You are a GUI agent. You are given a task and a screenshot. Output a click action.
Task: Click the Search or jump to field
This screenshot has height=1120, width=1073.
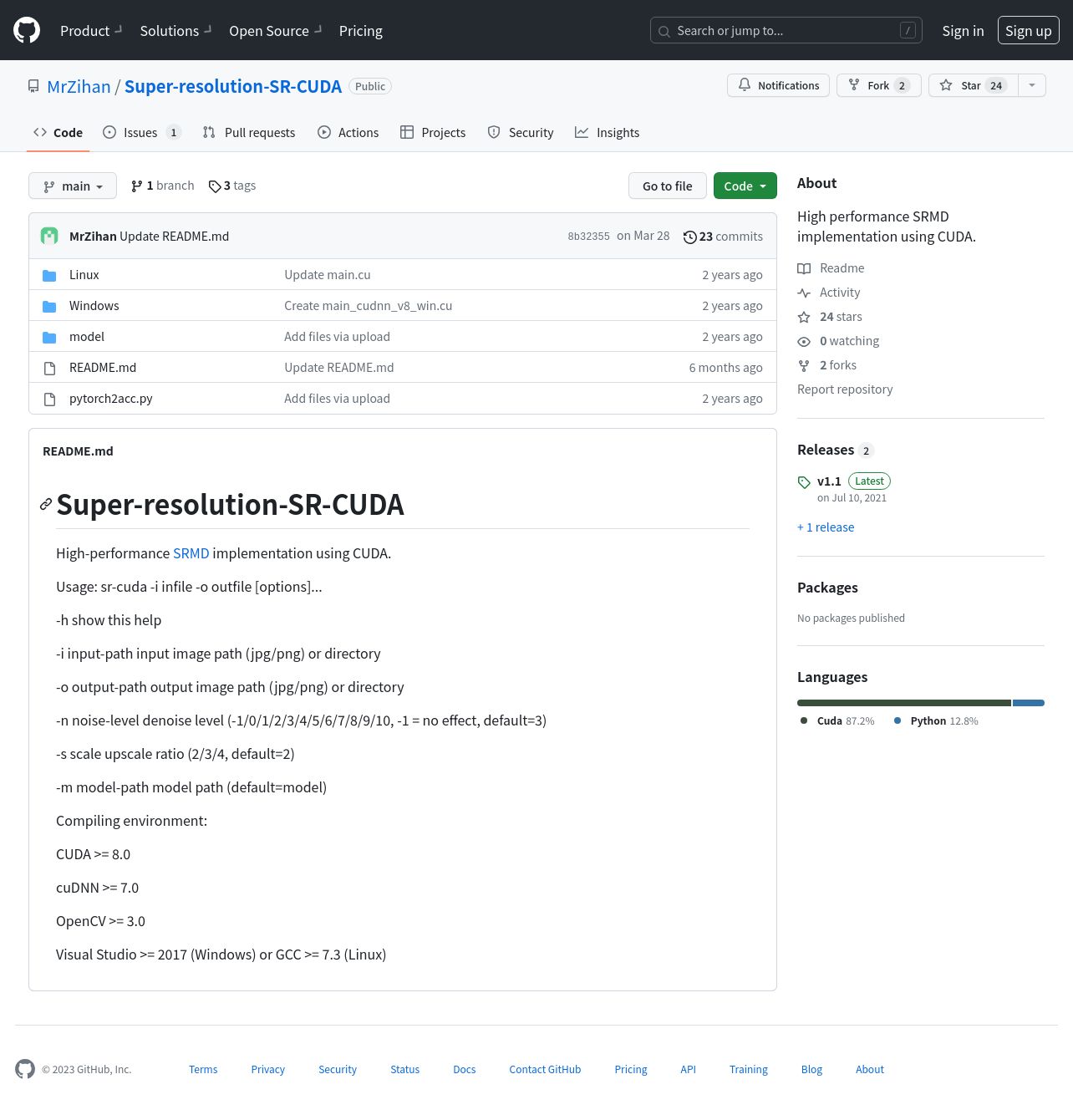tap(786, 30)
